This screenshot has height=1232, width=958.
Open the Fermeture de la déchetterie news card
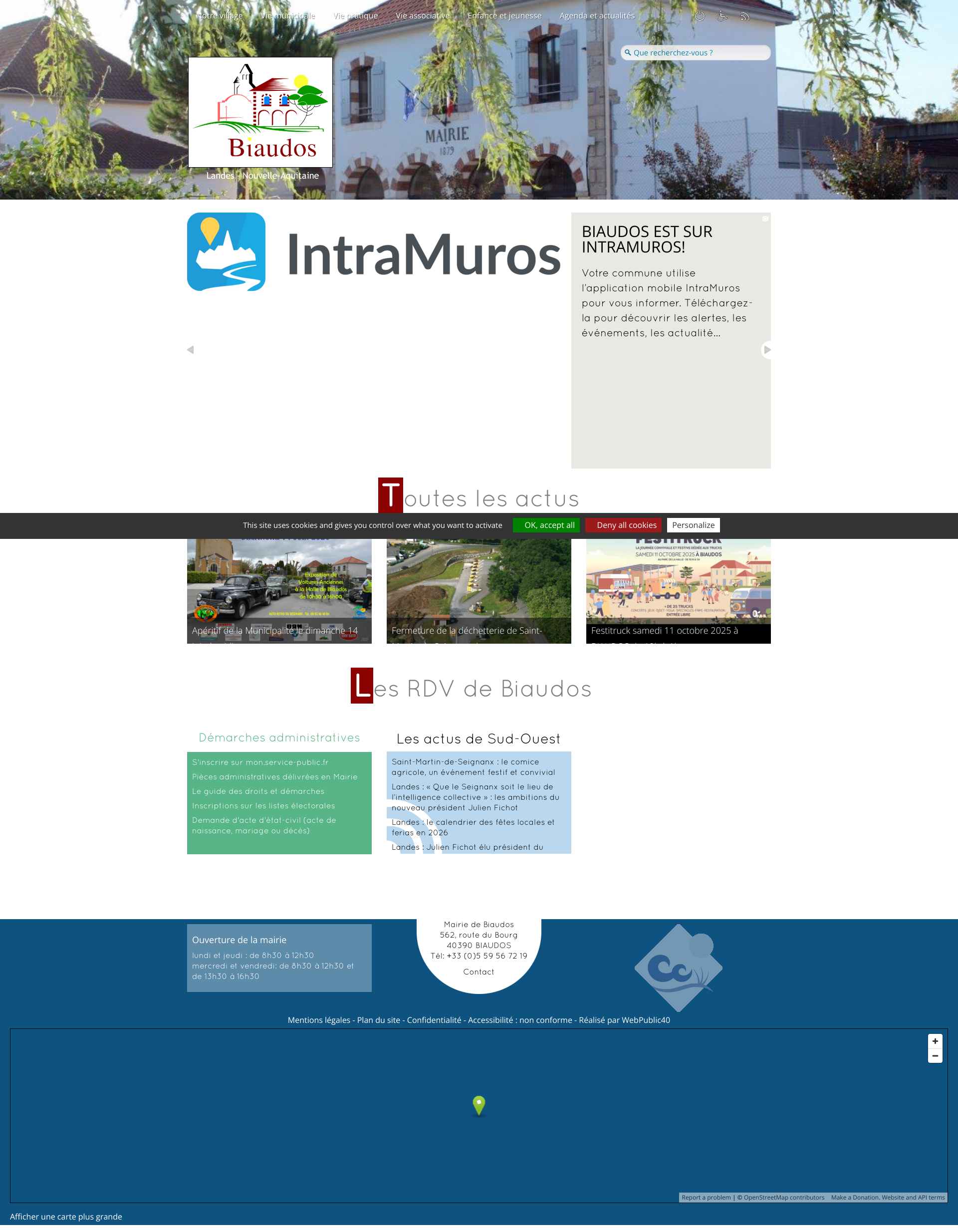click(x=479, y=591)
